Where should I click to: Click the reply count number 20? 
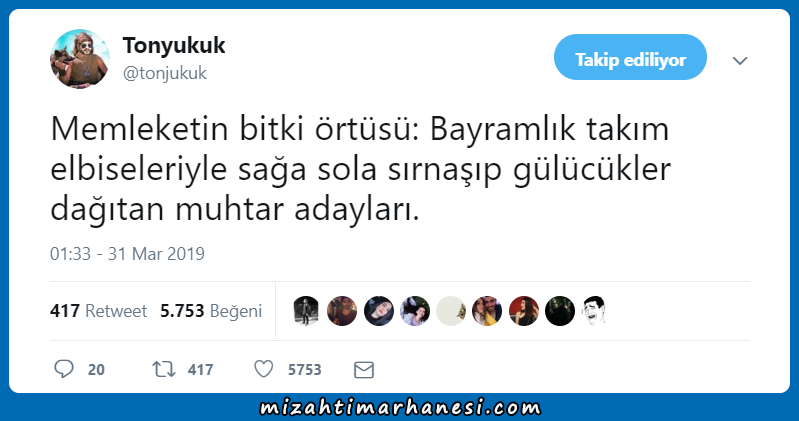[96, 370]
